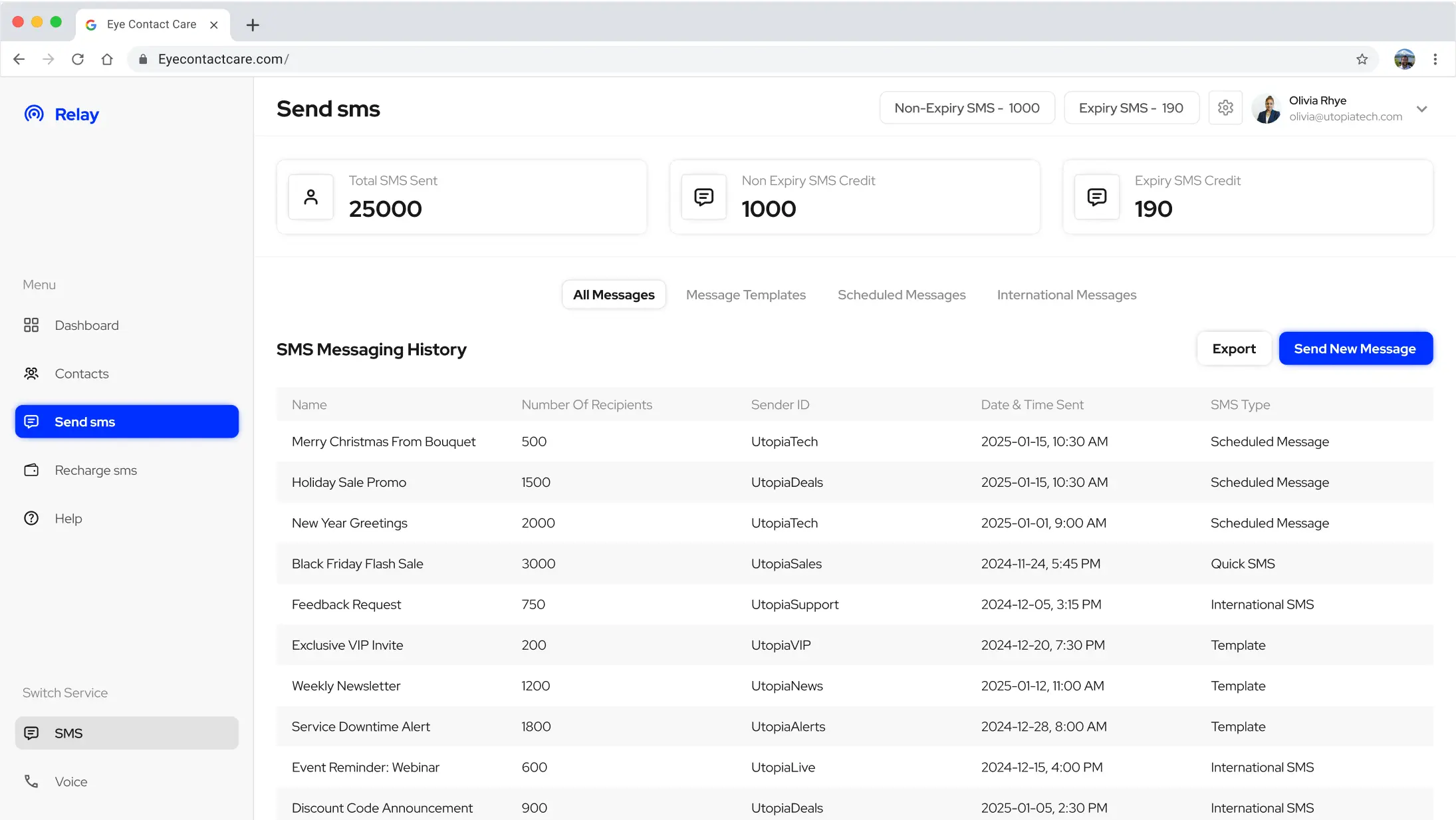Viewport: 1456px width, 820px height.
Task: Click Olivia Rhye's avatar photo
Action: coord(1267,108)
